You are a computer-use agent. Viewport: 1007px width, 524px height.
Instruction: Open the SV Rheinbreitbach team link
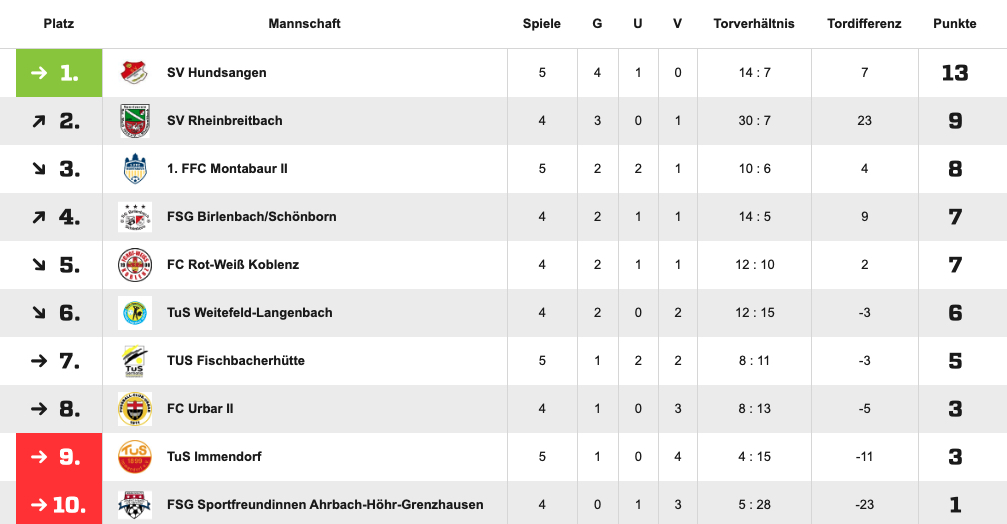(225, 121)
